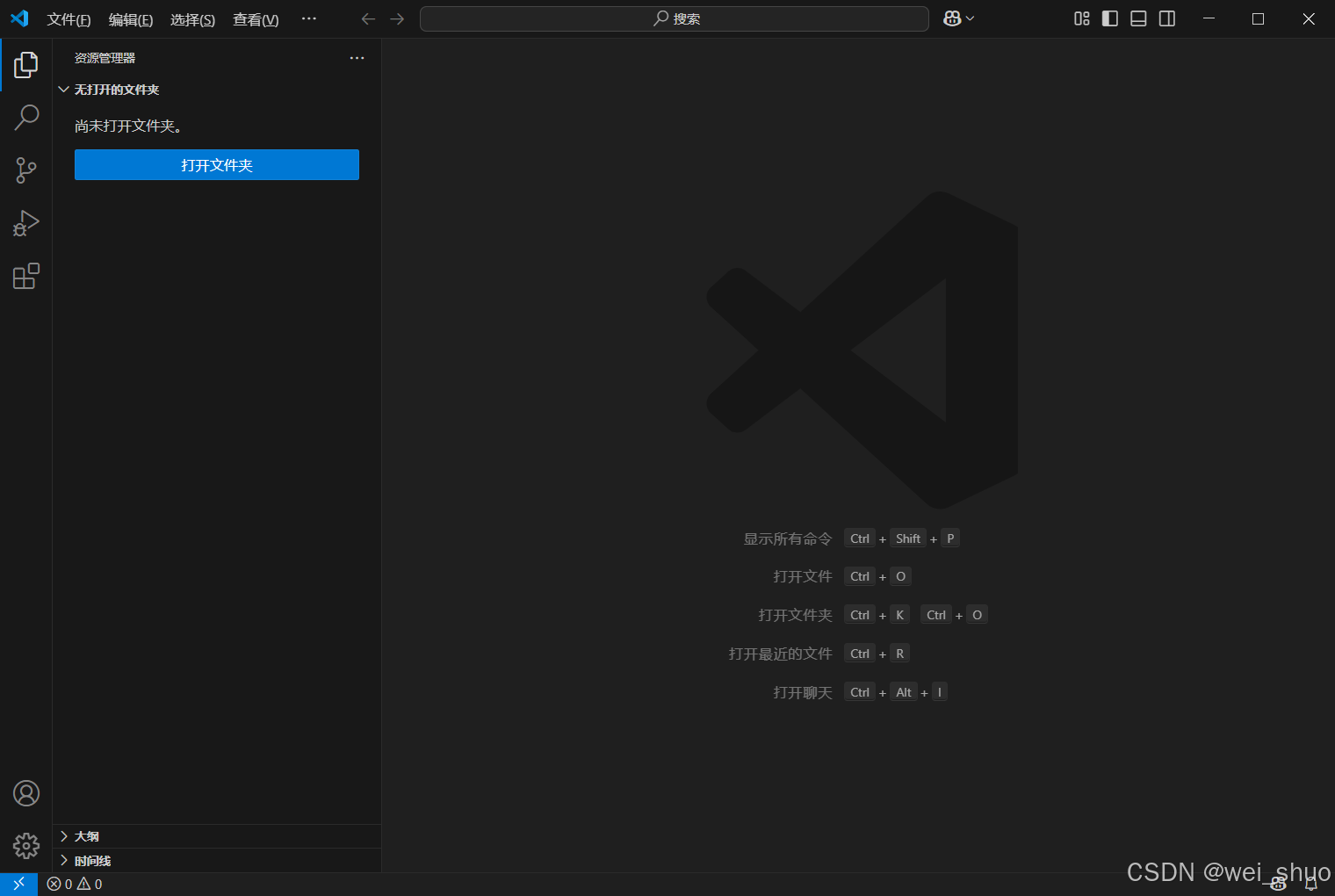Open the Source Control view
The width and height of the screenshot is (1335, 896).
(x=26, y=170)
